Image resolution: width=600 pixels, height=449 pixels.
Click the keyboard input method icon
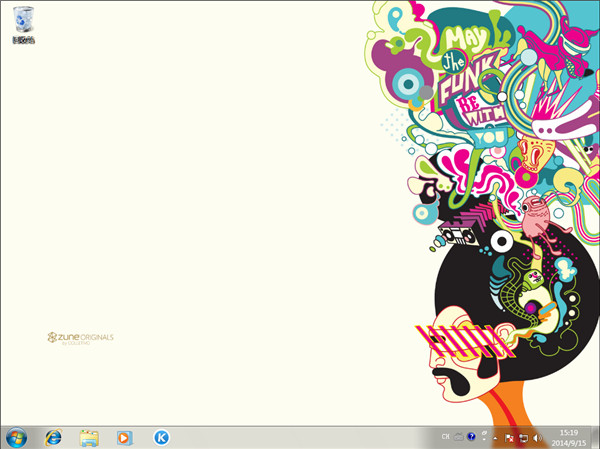(458, 437)
